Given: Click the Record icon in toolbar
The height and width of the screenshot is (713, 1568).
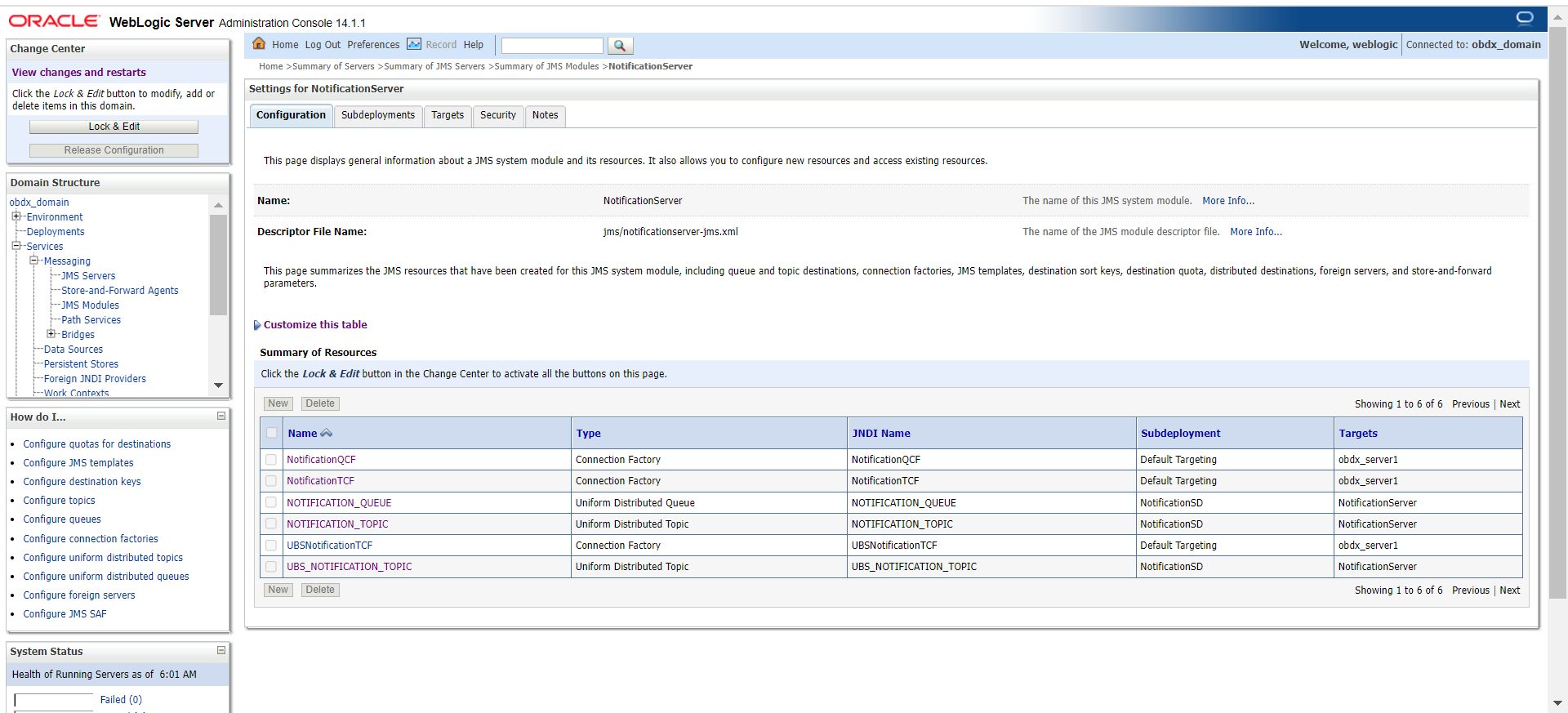Looking at the screenshot, I should 414,44.
